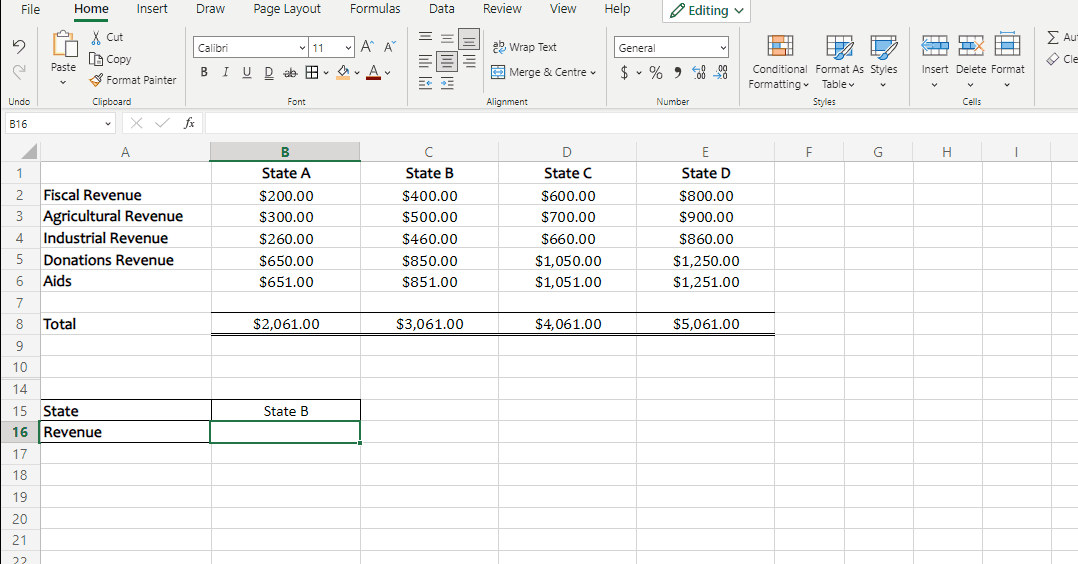This screenshot has height=564, width=1078.
Task: Expand the fill colour dropdown arrow
Action: (x=357, y=72)
